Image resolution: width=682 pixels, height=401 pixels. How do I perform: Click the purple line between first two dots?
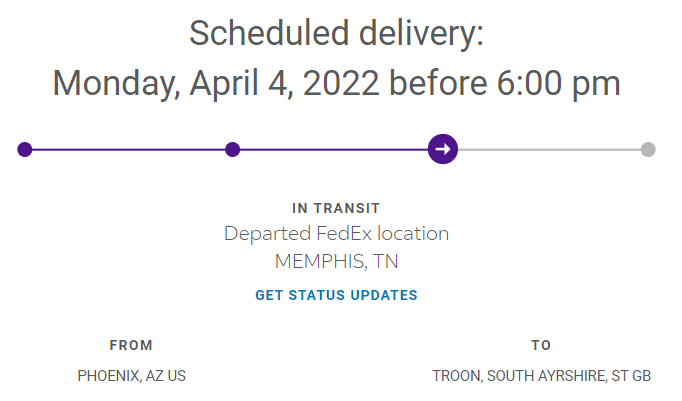tap(129, 149)
